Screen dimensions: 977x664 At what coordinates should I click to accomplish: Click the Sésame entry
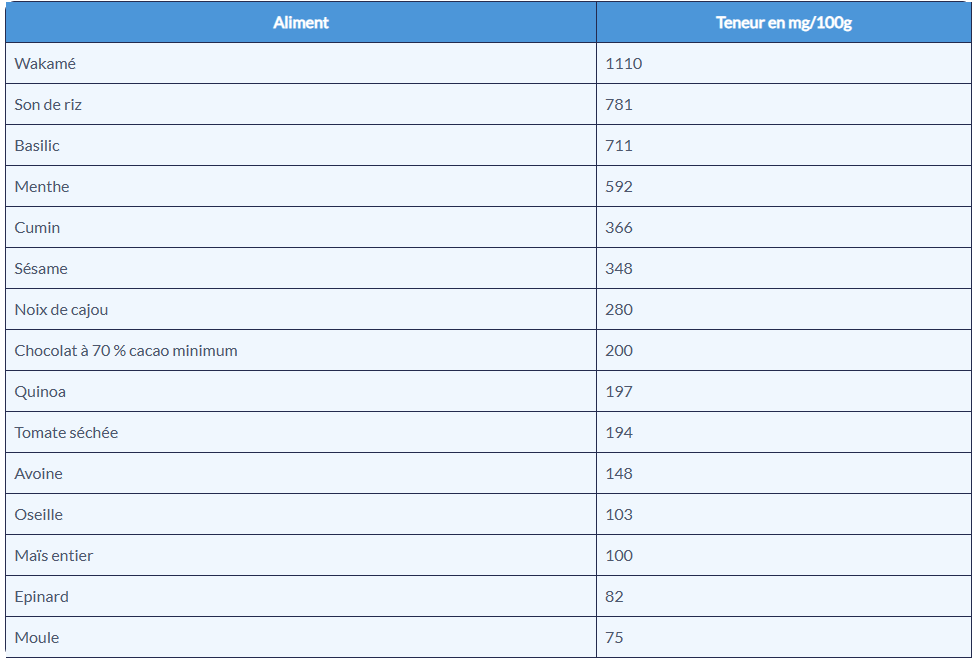click(x=41, y=269)
